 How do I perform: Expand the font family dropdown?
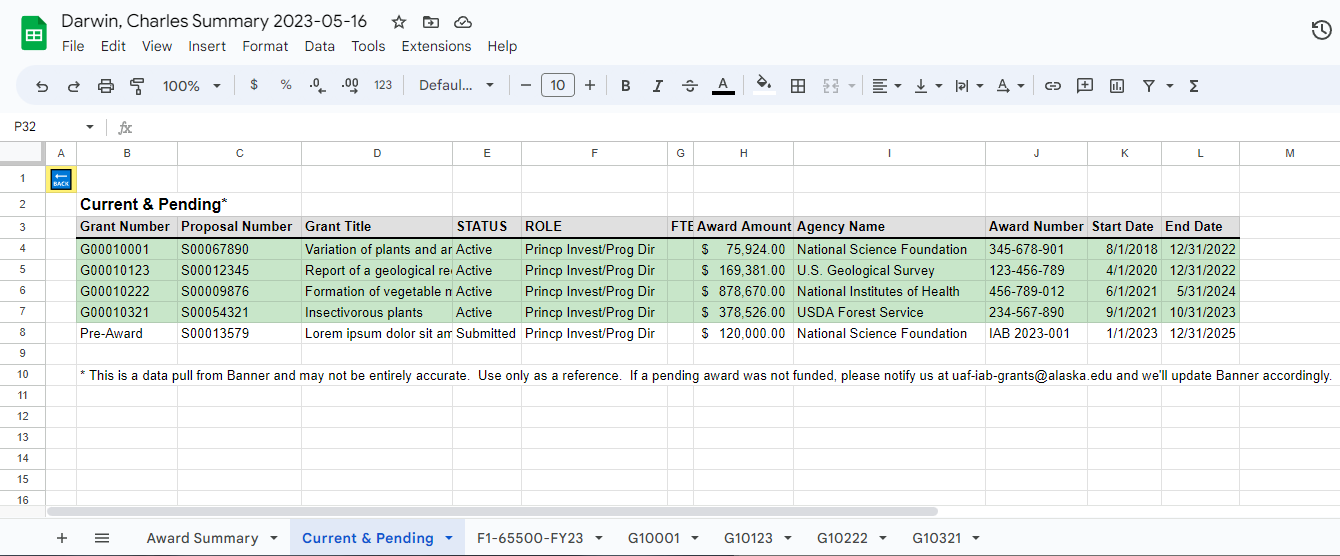pyautogui.click(x=456, y=86)
